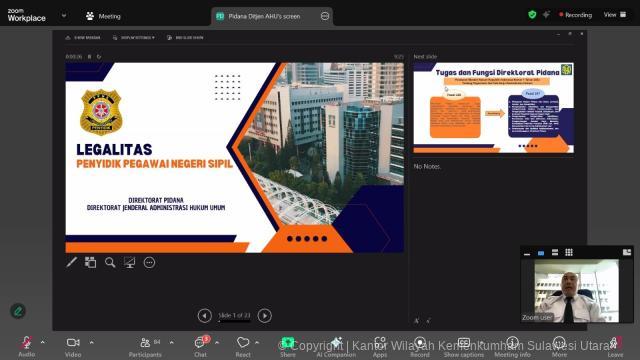The height and width of the screenshot is (360, 640).
Task: Toggle microphone with the Audio button
Action: pyautogui.click(x=27, y=347)
